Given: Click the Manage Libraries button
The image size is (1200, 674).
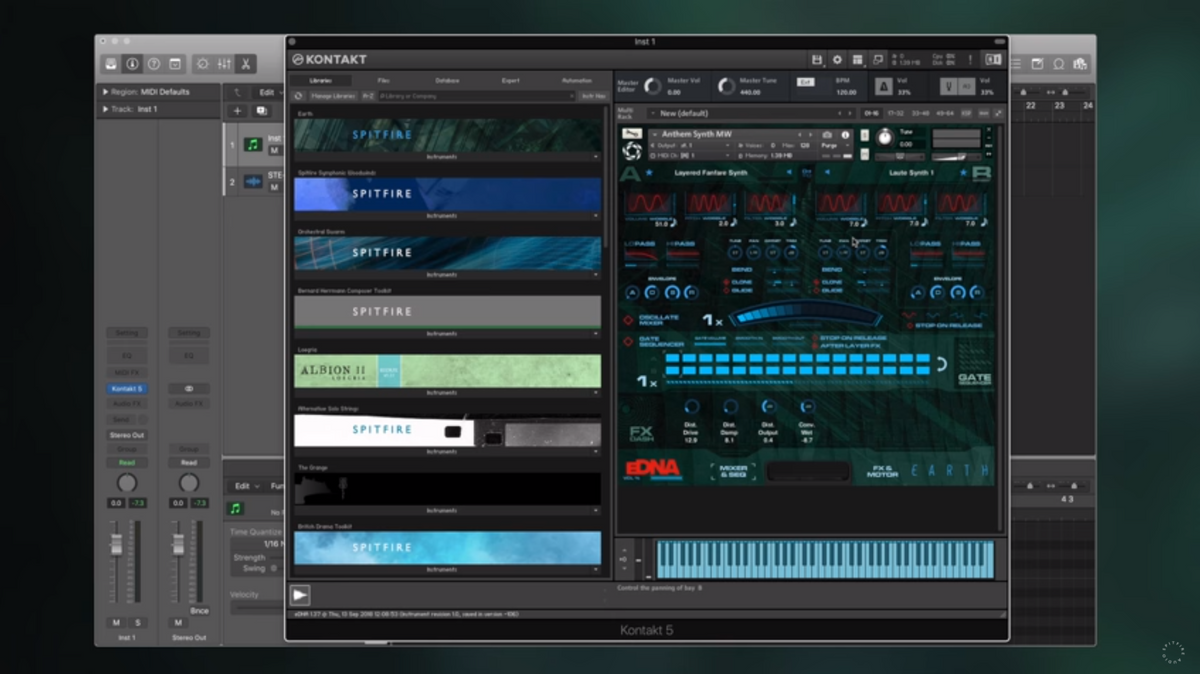Looking at the screenshot, I should (x=332, y=96).
